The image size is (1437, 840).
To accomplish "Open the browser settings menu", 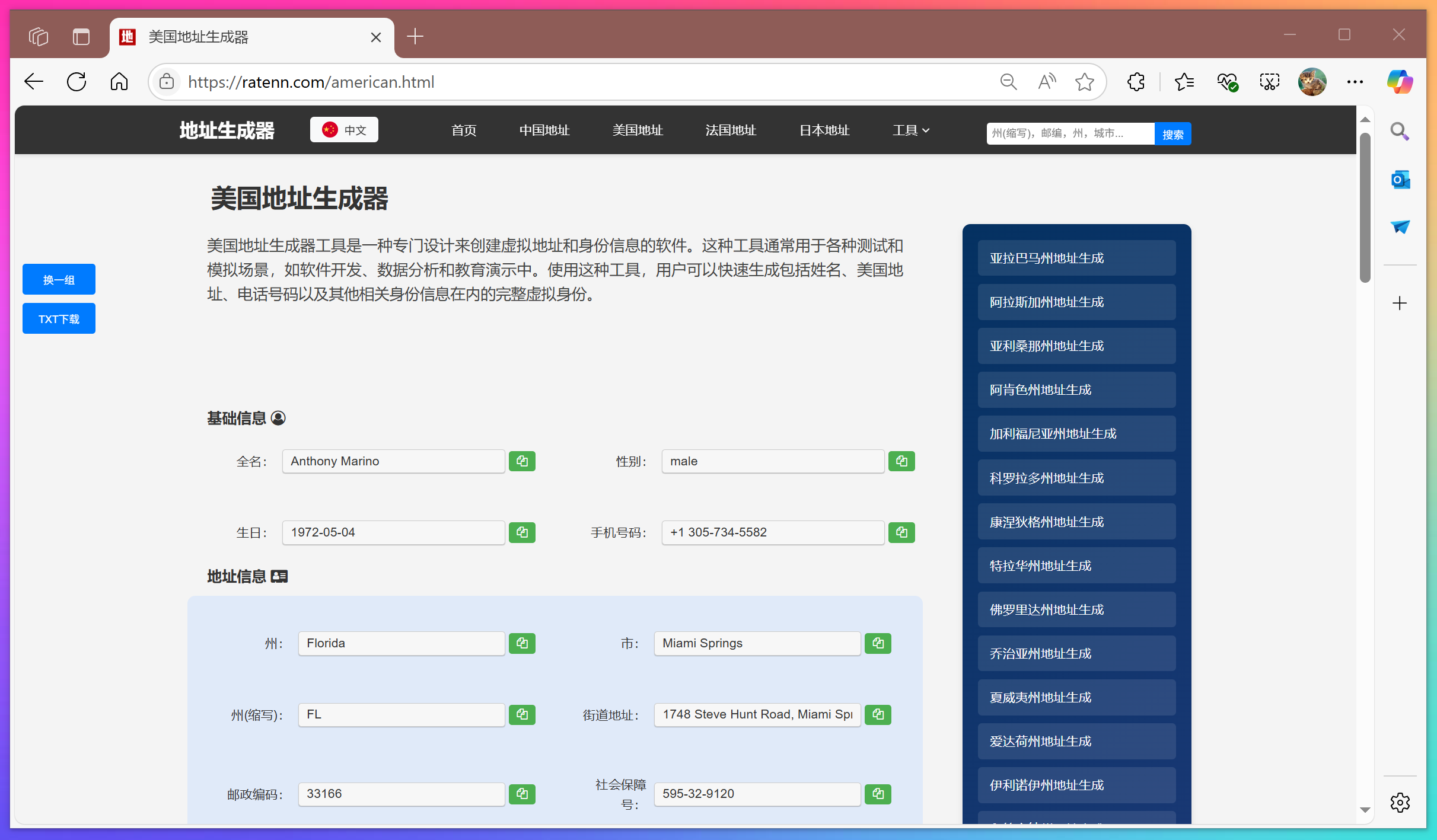I will pyautogui.click(x=1356, y=81).
